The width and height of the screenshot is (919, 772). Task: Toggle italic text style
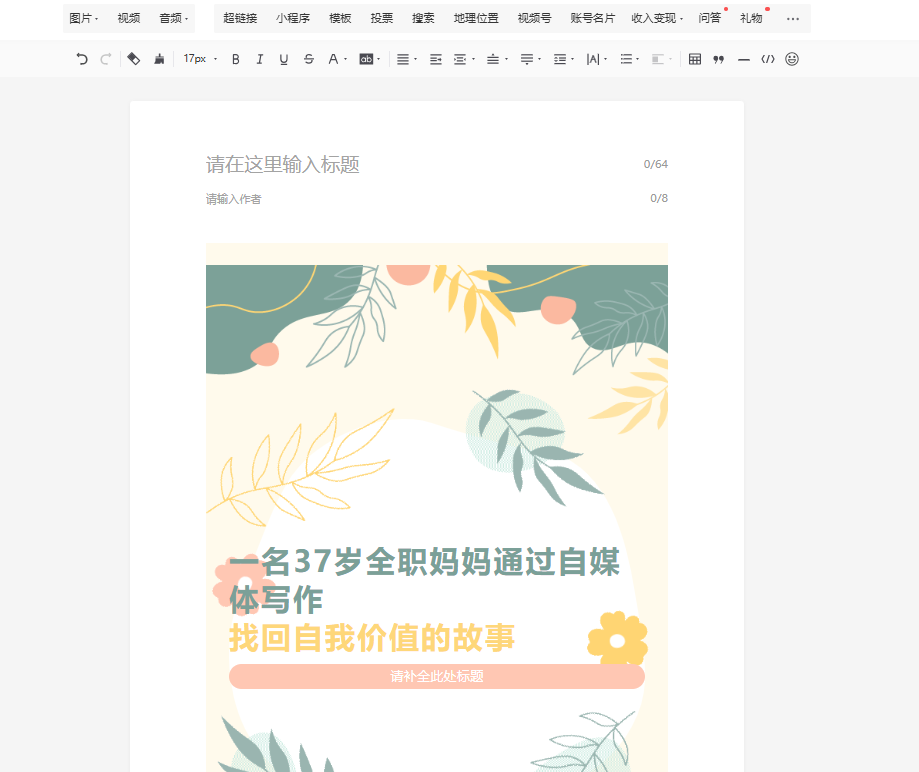260,59
